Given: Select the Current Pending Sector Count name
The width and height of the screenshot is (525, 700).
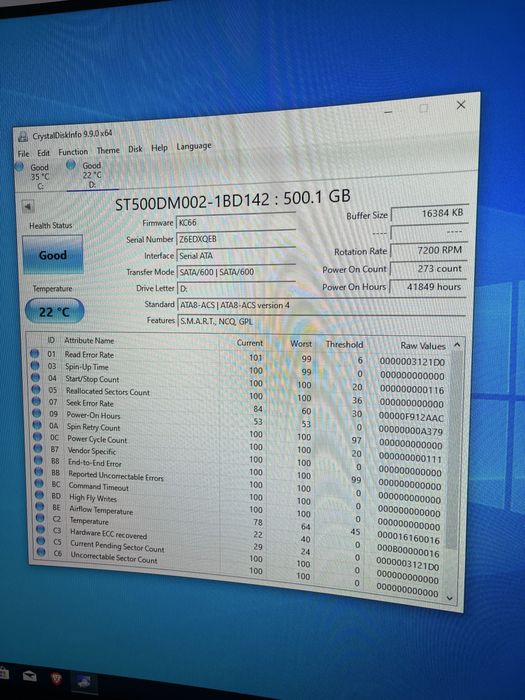Looking at the screenshot, I should tap(117, 546).
